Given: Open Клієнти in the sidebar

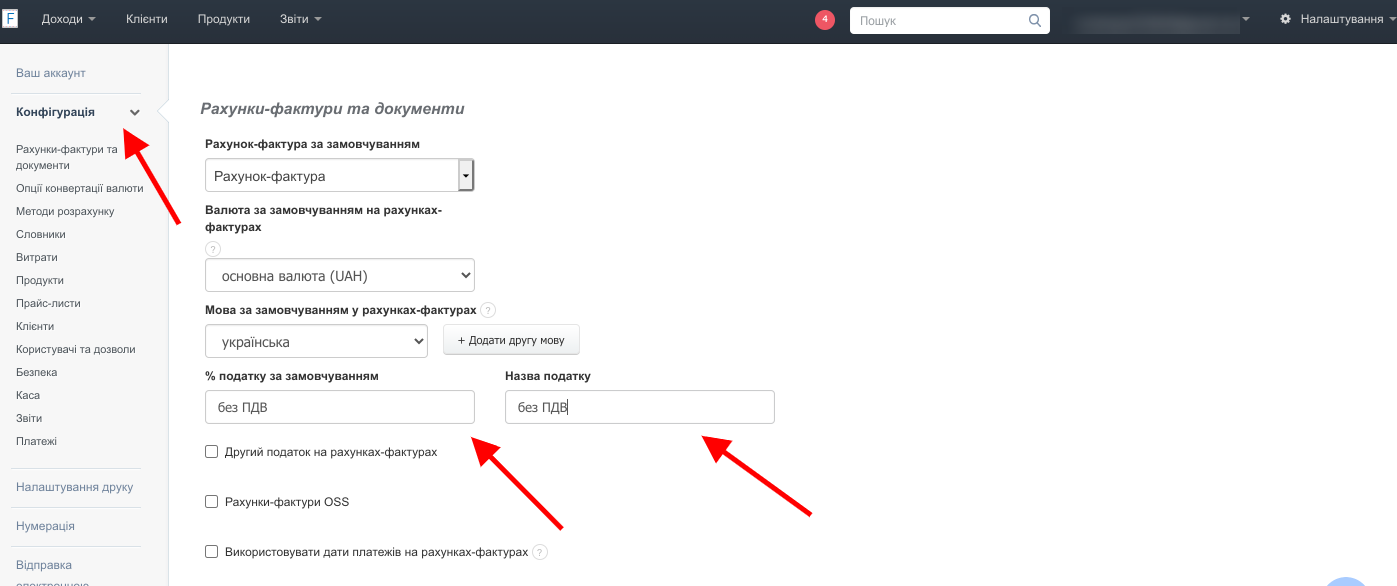Looking at the screenshot, I should click(x=35, y=326).
